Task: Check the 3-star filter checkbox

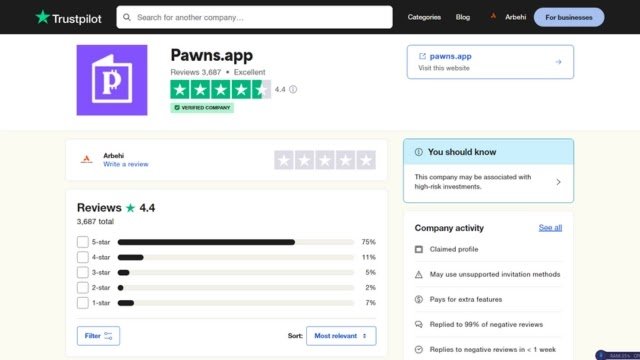Action: coord(82,272)
